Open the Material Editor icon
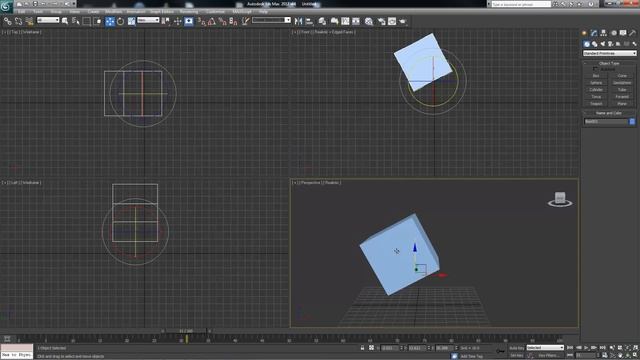The width and height of the screenshot is (640, 360). coord(369,21)
